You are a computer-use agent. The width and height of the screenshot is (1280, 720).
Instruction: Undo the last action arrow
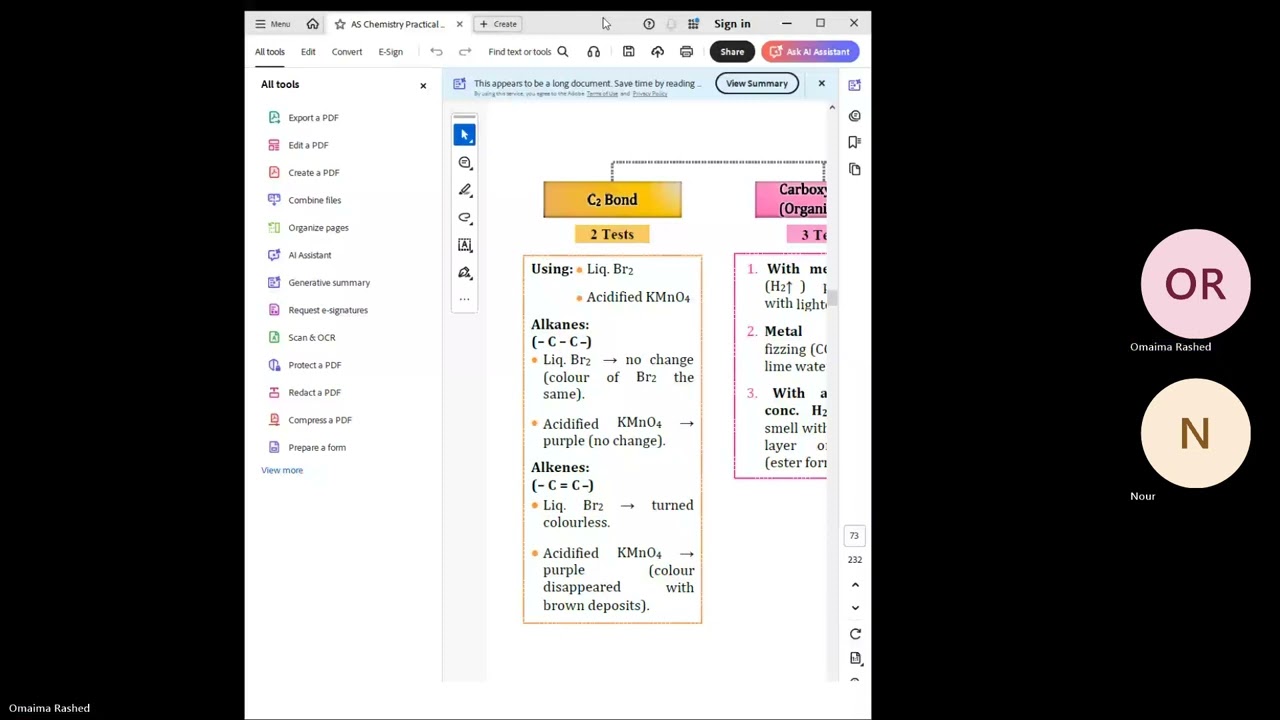click(436, 52)
